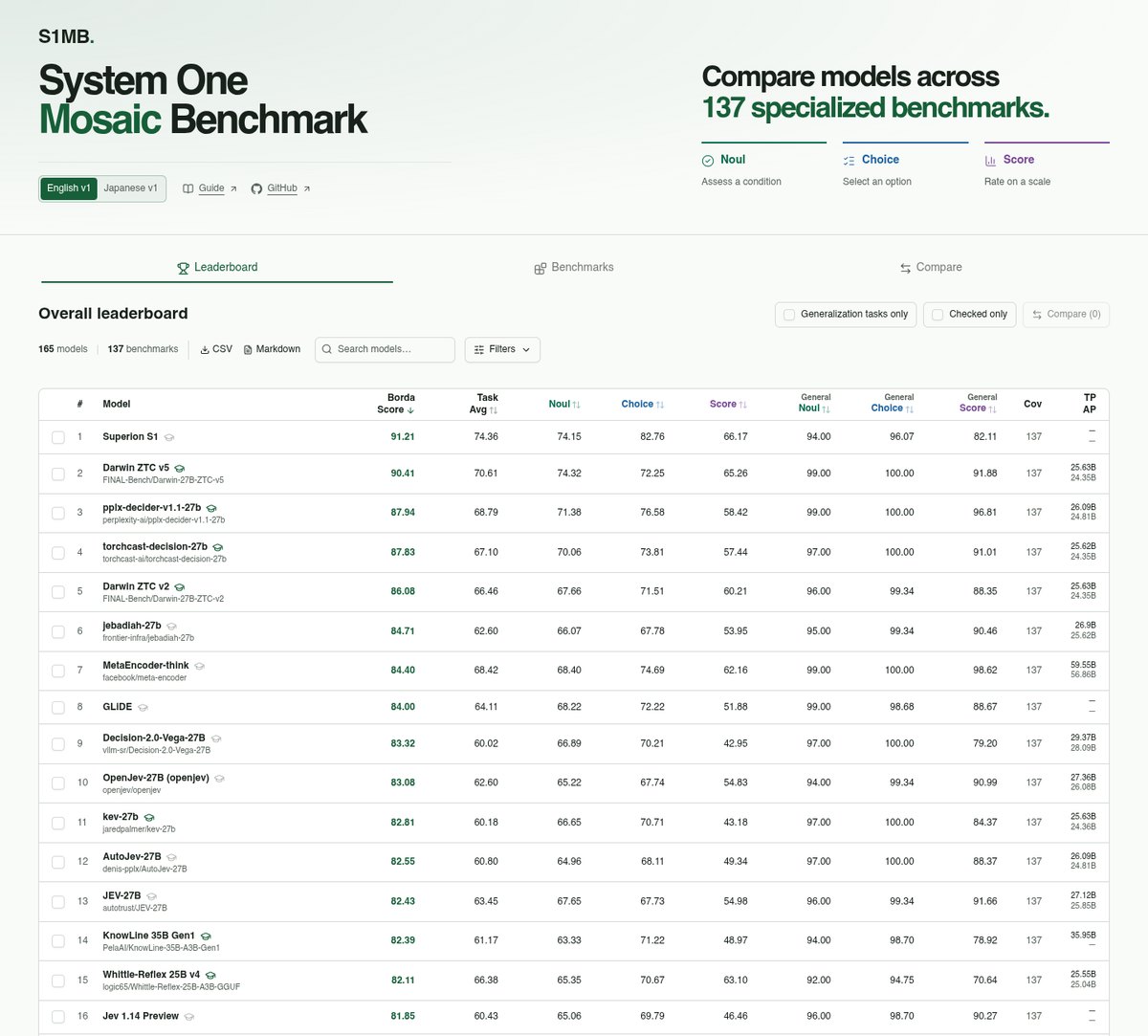Viewport: 1148px width, 1036px height.
Task: Switch to the Compare tab
Action: 931,268
